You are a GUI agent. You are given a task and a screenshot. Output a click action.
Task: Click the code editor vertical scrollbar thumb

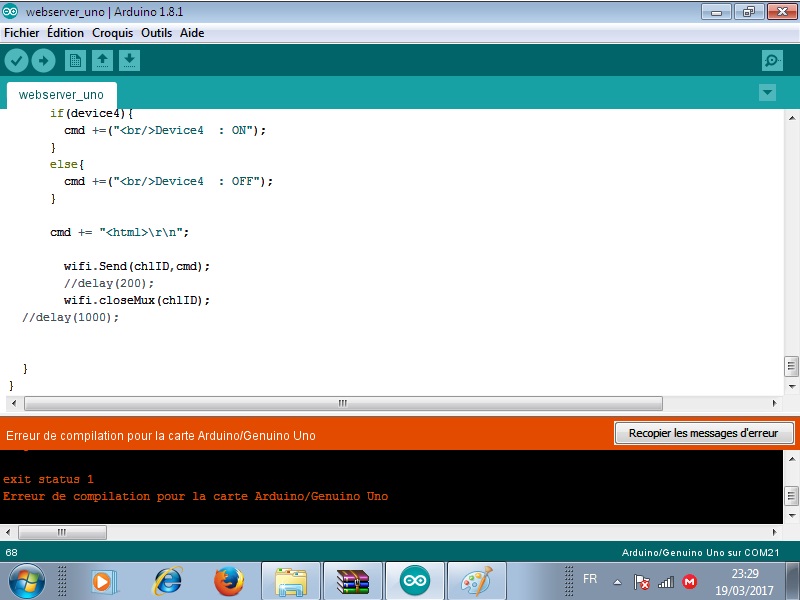tap(791, 366)
